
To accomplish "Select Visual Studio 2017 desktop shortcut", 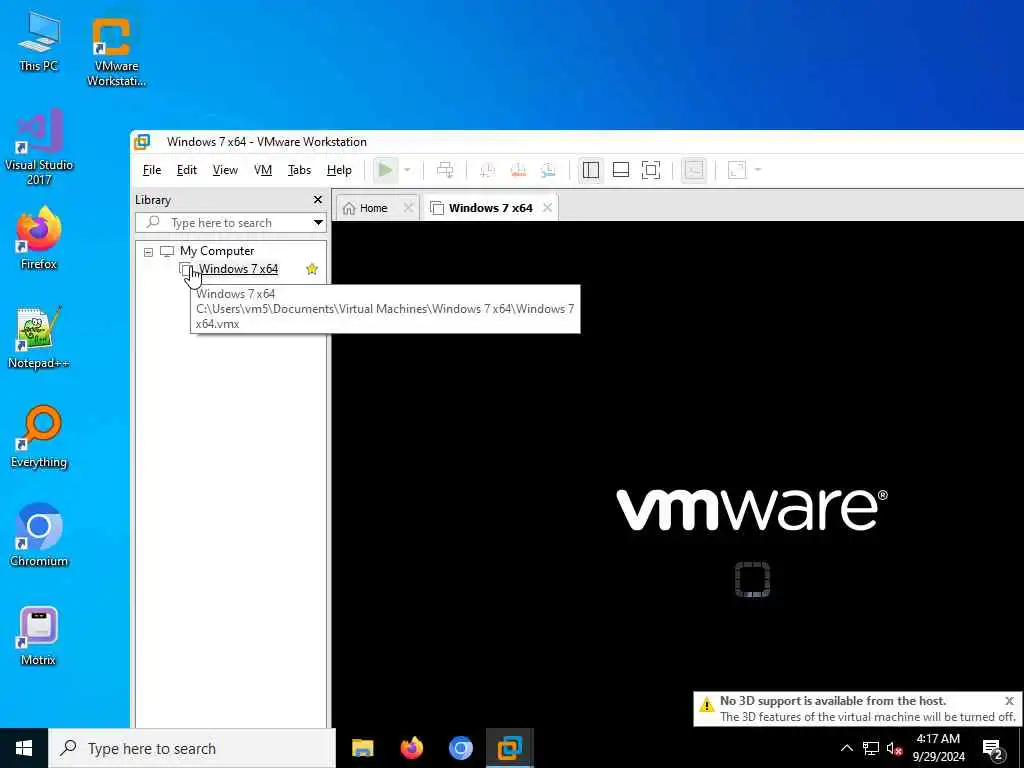I will (x=39, y=148).
